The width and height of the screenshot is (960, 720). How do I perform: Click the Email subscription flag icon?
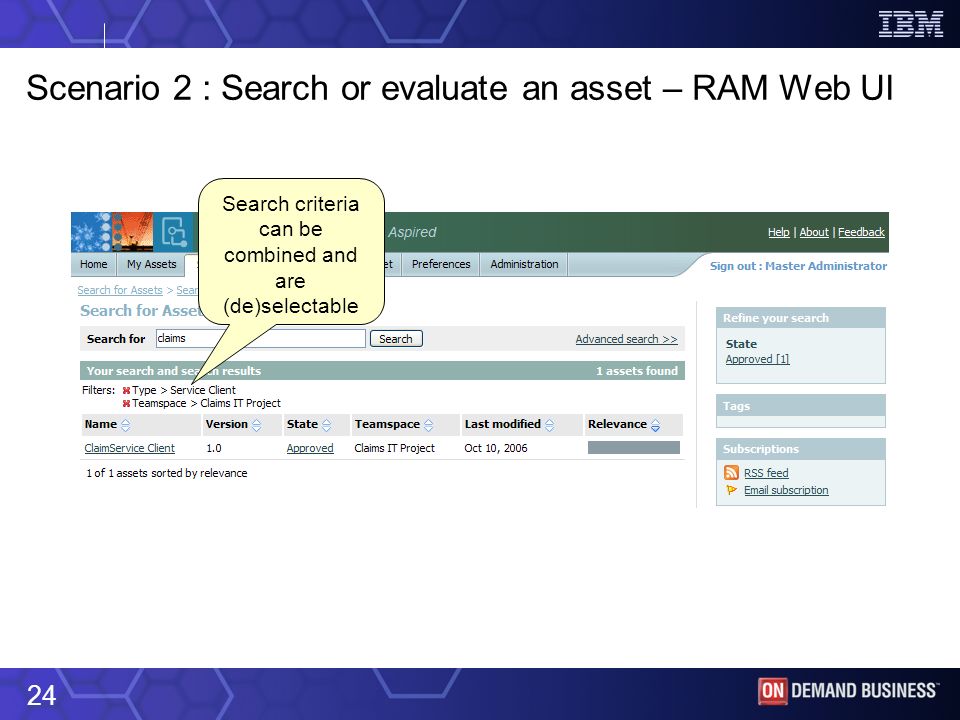[731, 490]
